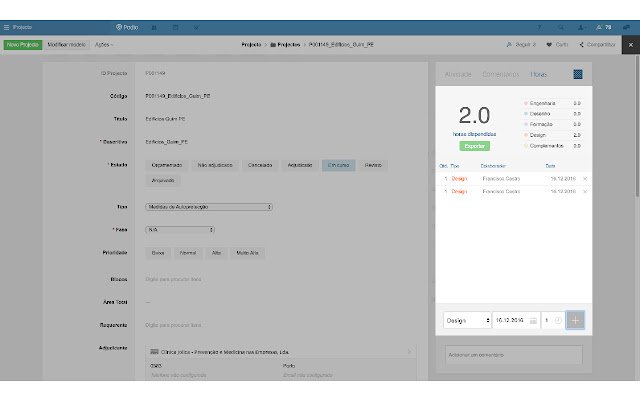Click the Compartilhar share button
The height and width of the screenshot is (400, 640).
(597, 44)
